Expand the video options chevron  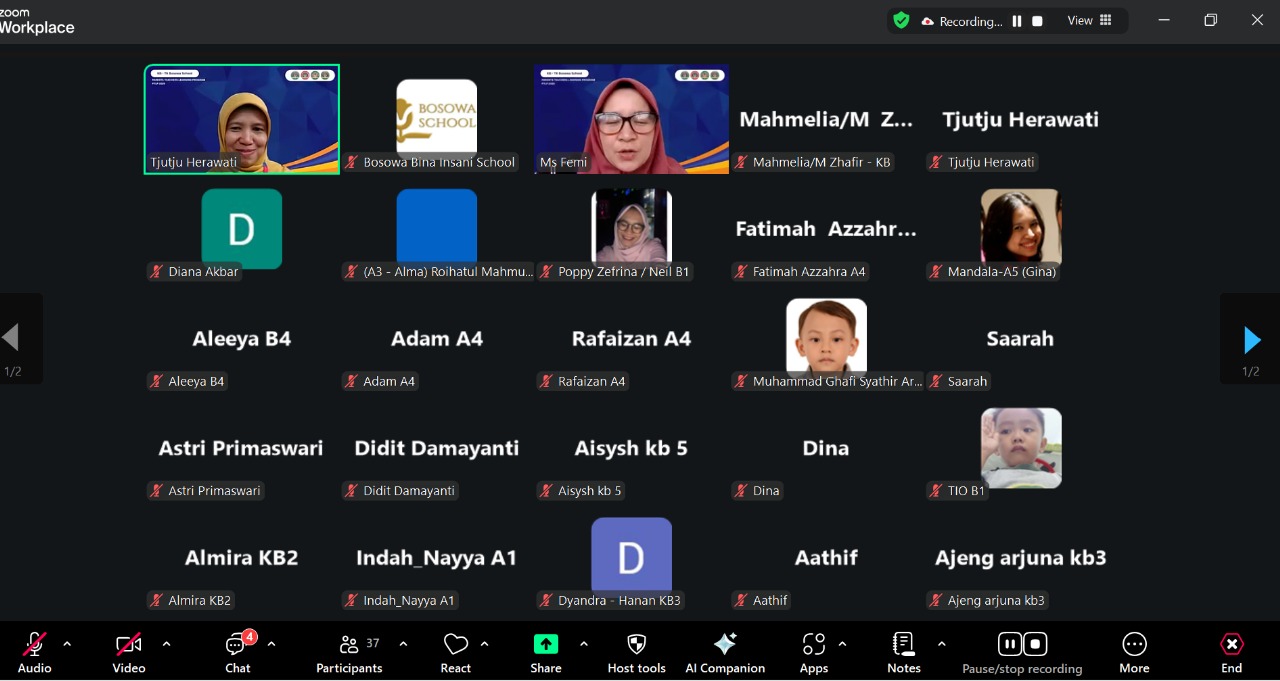tap(166, 644)
